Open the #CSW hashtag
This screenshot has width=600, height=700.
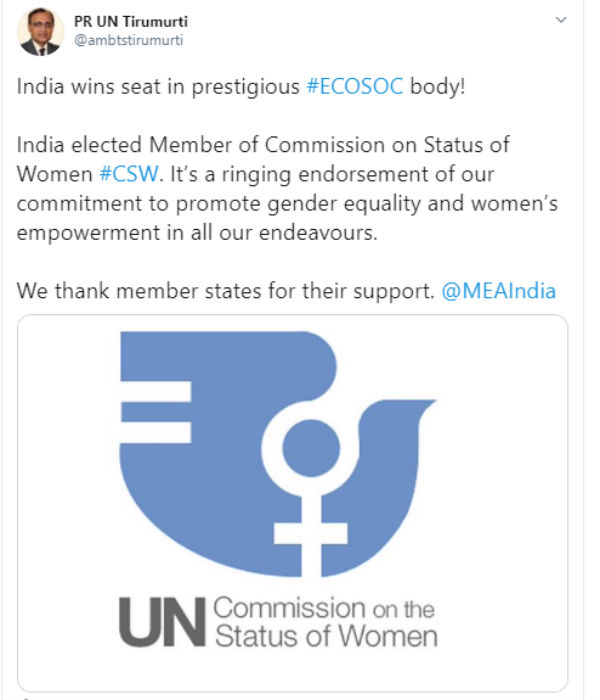point(129,174)
